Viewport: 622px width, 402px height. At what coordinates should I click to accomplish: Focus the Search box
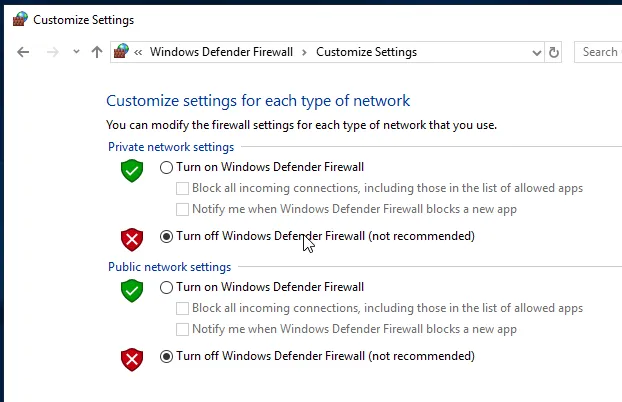pos(598,52)
